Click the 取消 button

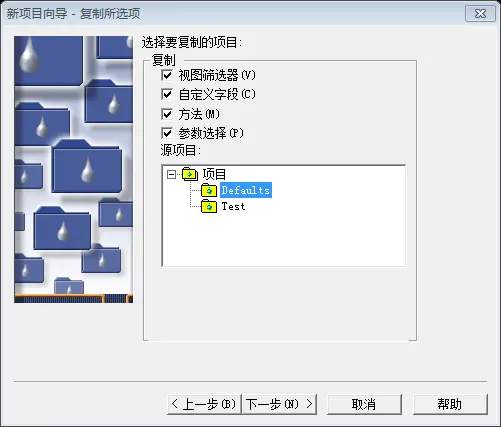364,404
